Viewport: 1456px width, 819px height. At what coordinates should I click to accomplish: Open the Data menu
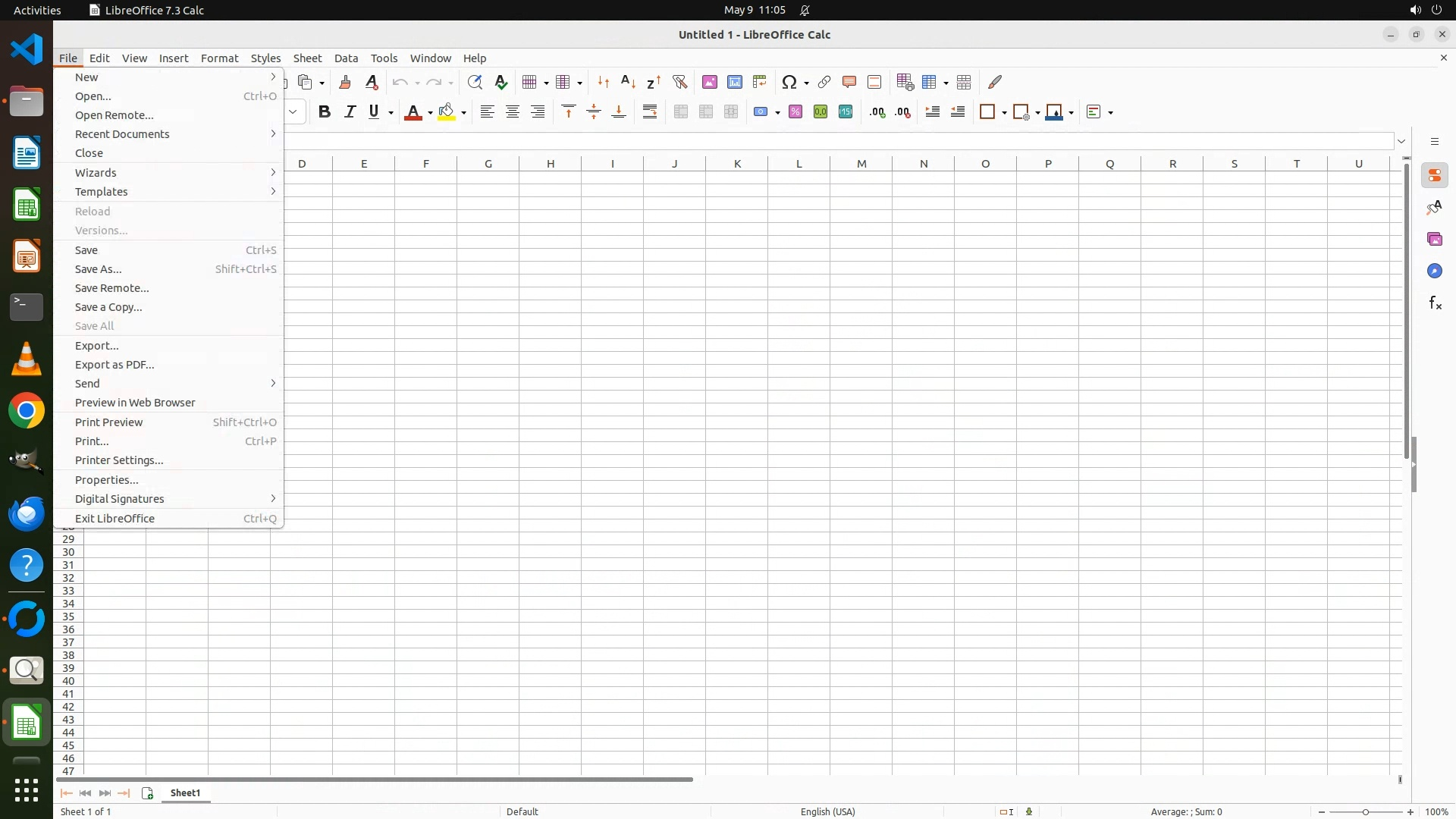coord(346,58)
